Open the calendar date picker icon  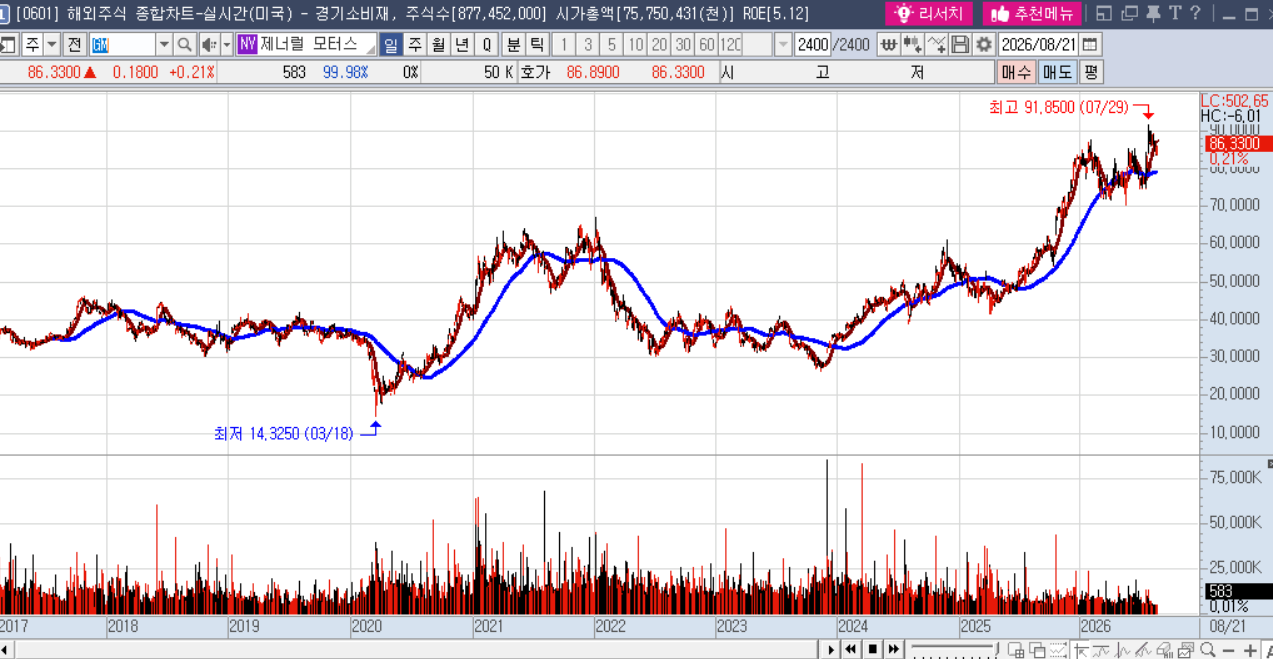click(1089, 45)
